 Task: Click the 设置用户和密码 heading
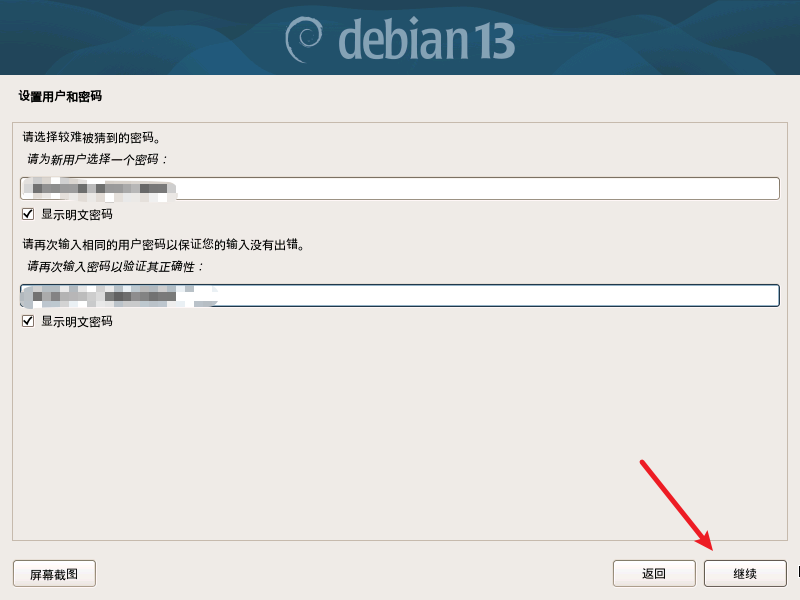(60, 96)
